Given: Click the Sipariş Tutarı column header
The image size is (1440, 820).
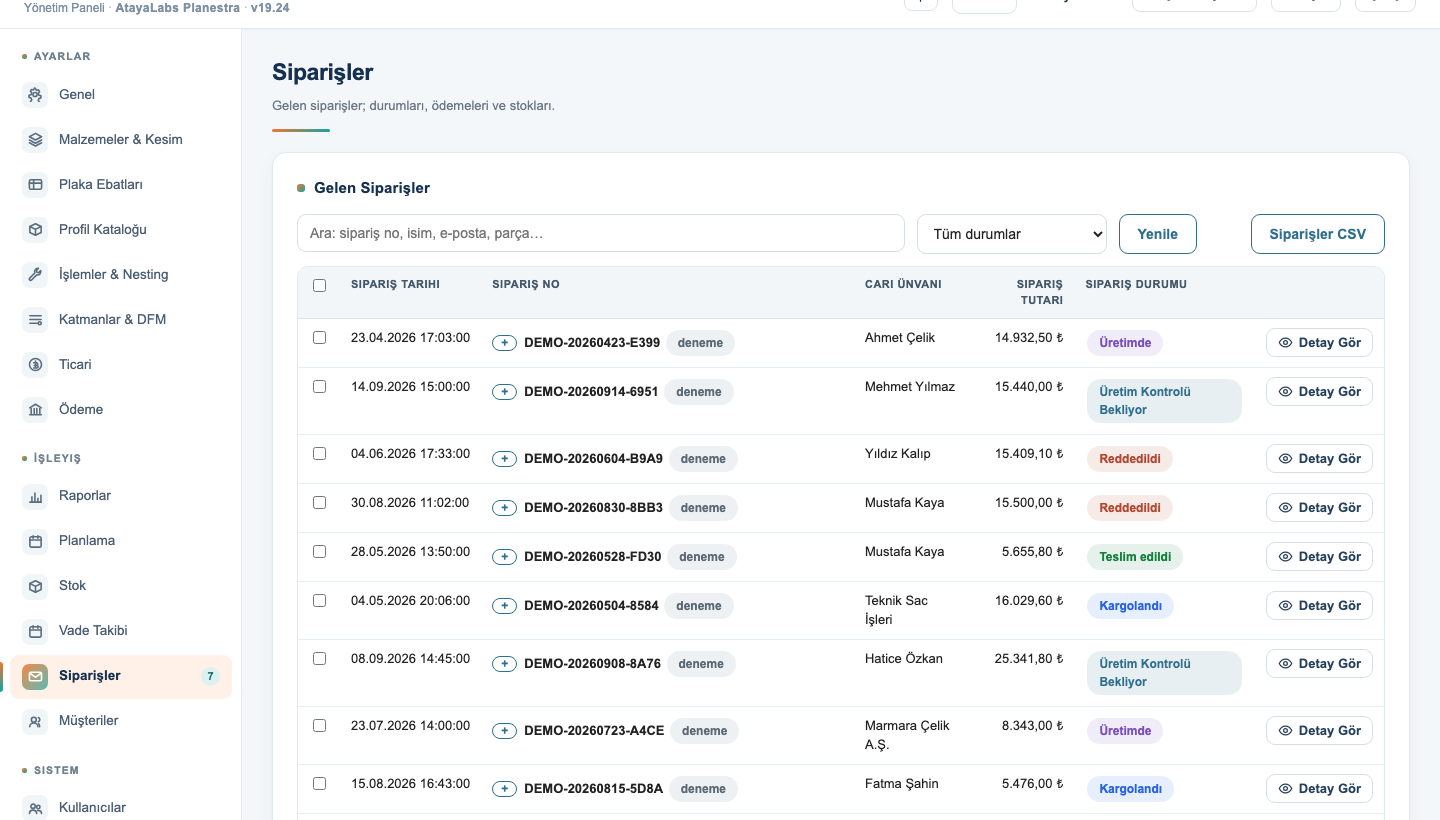Looking at the screenshot, I should coord(1040,292).
